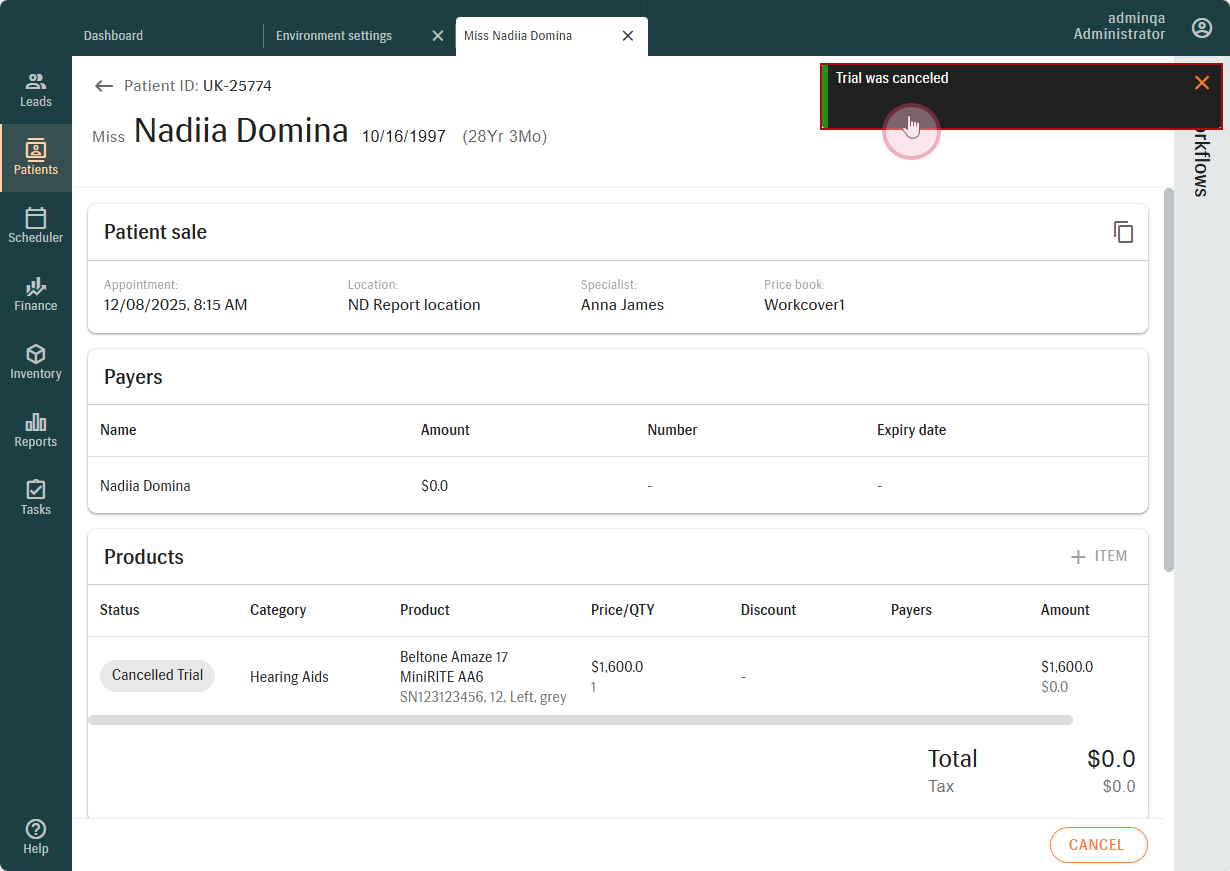
Task: Copy the patient sale details
Action: coord(1123,232)
